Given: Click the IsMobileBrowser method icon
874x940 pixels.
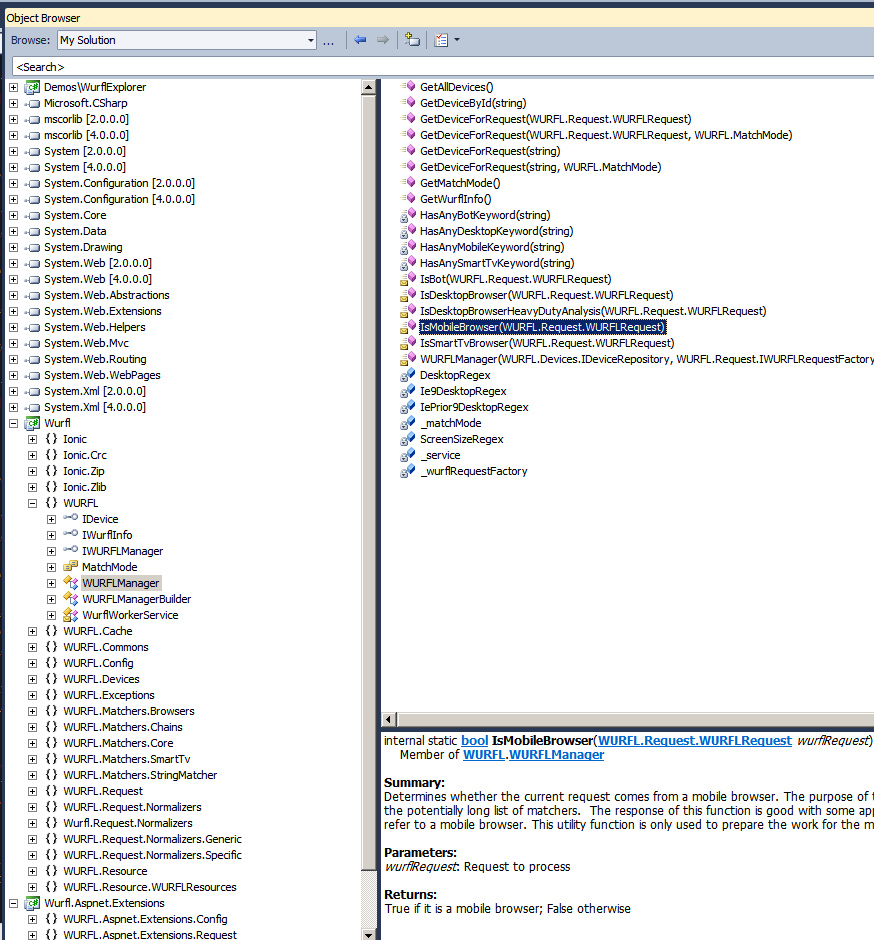Looking at the screenshot, I should pyautogui.click(x=408, y=327).
